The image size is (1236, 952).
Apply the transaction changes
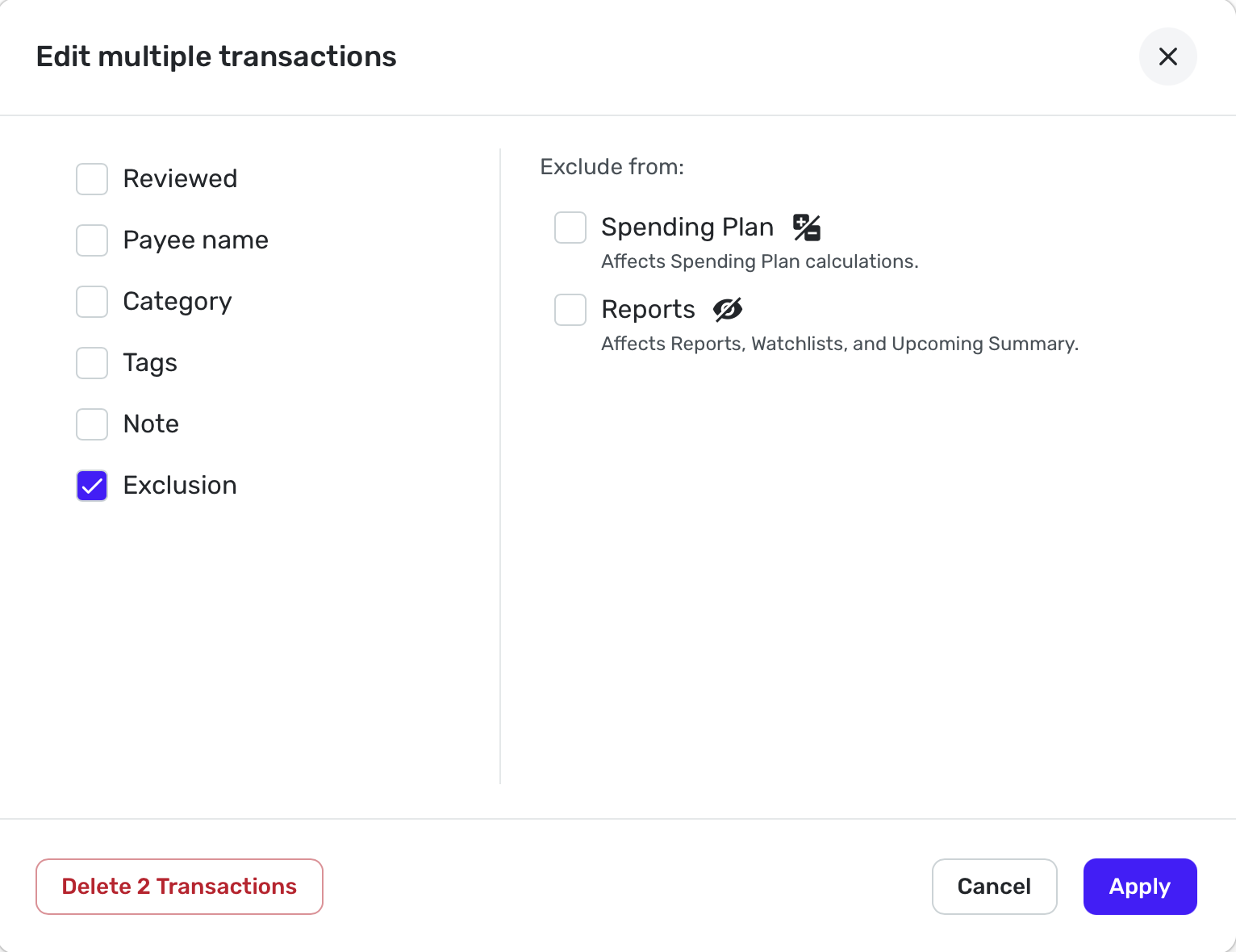click(x=1139, y=887)
